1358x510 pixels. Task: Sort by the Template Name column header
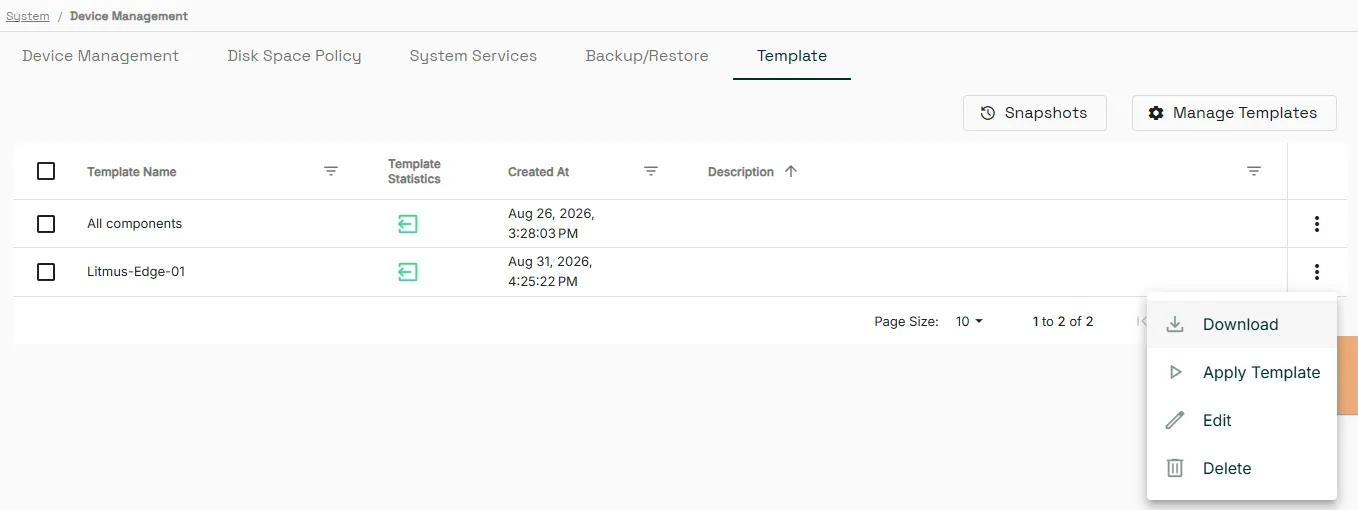pos(132,172)
